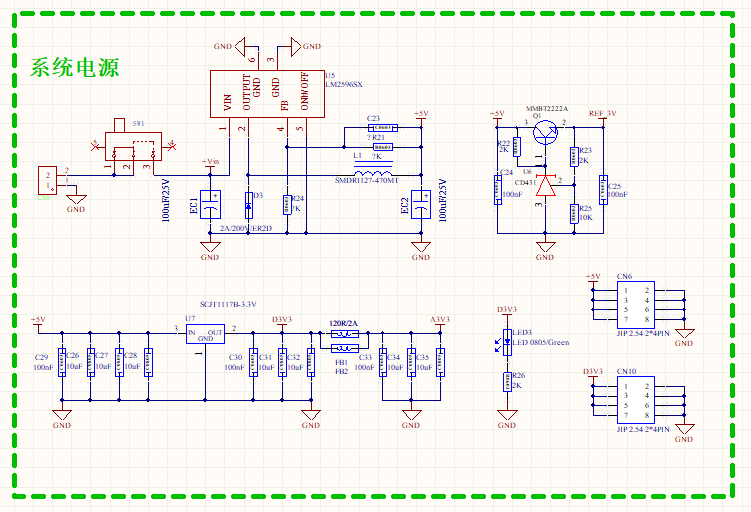Select the upper ferrite bead fuse symbol
This screenshot has height=512, width=751.
pyautogui.click(x=344, y=335)
